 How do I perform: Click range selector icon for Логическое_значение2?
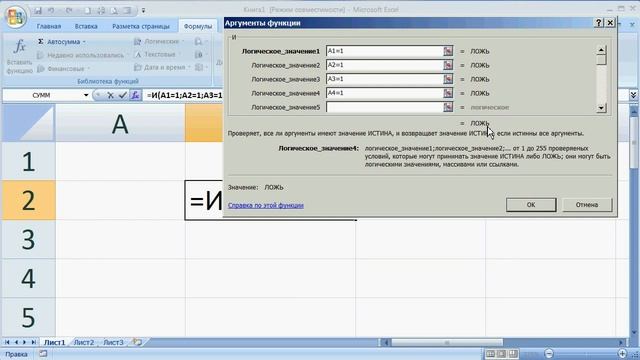[448, 65]
